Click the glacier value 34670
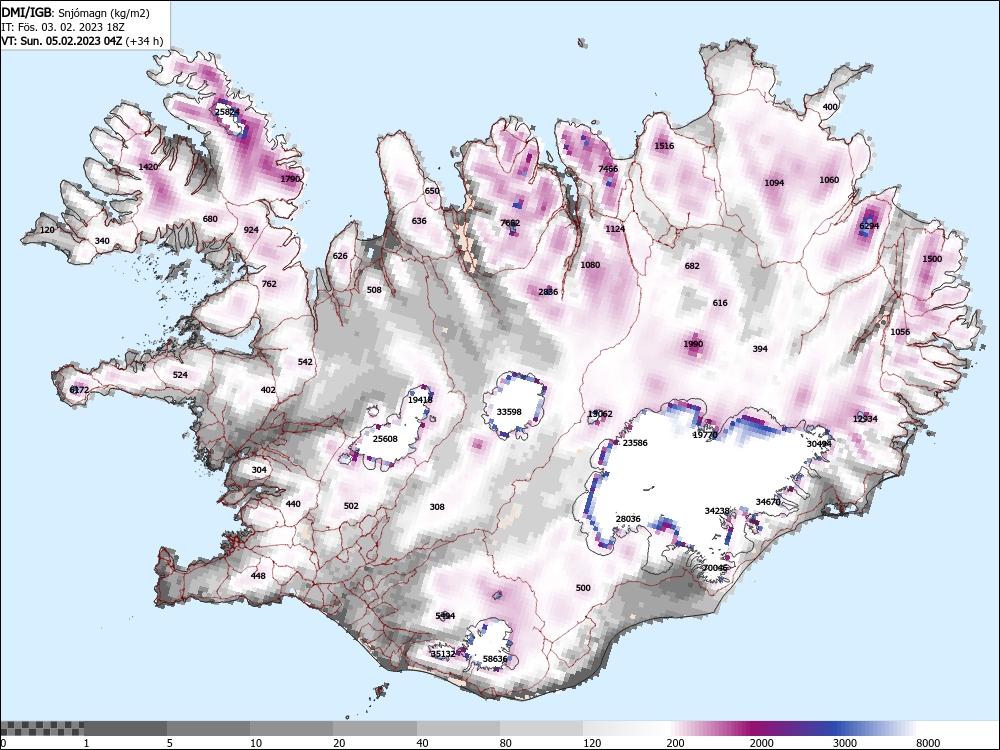The width and height of the screenshot is (1000, 750). [768, 503]
